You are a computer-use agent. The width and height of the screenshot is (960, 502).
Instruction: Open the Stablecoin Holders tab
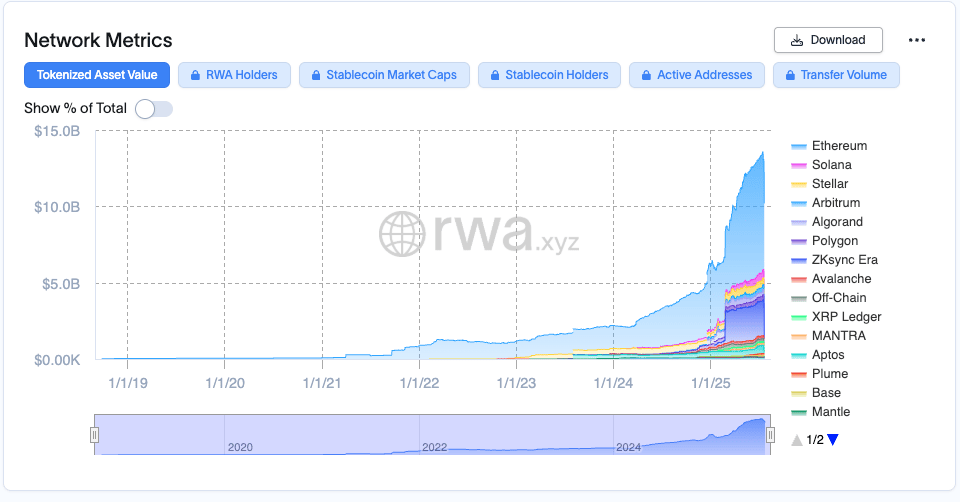tap(549, 75)
